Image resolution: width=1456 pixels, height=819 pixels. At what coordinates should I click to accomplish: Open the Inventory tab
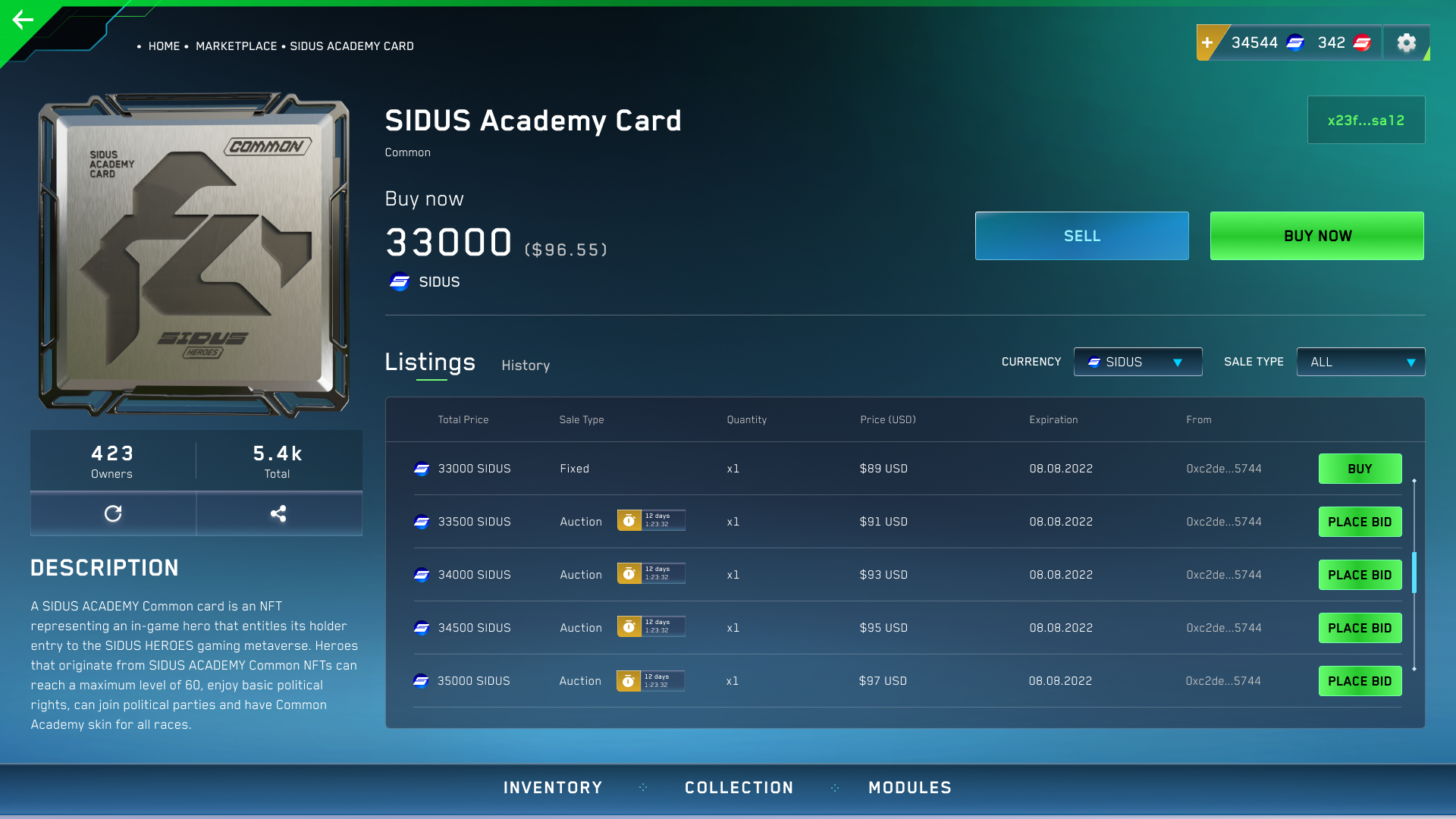pos(553,787)
